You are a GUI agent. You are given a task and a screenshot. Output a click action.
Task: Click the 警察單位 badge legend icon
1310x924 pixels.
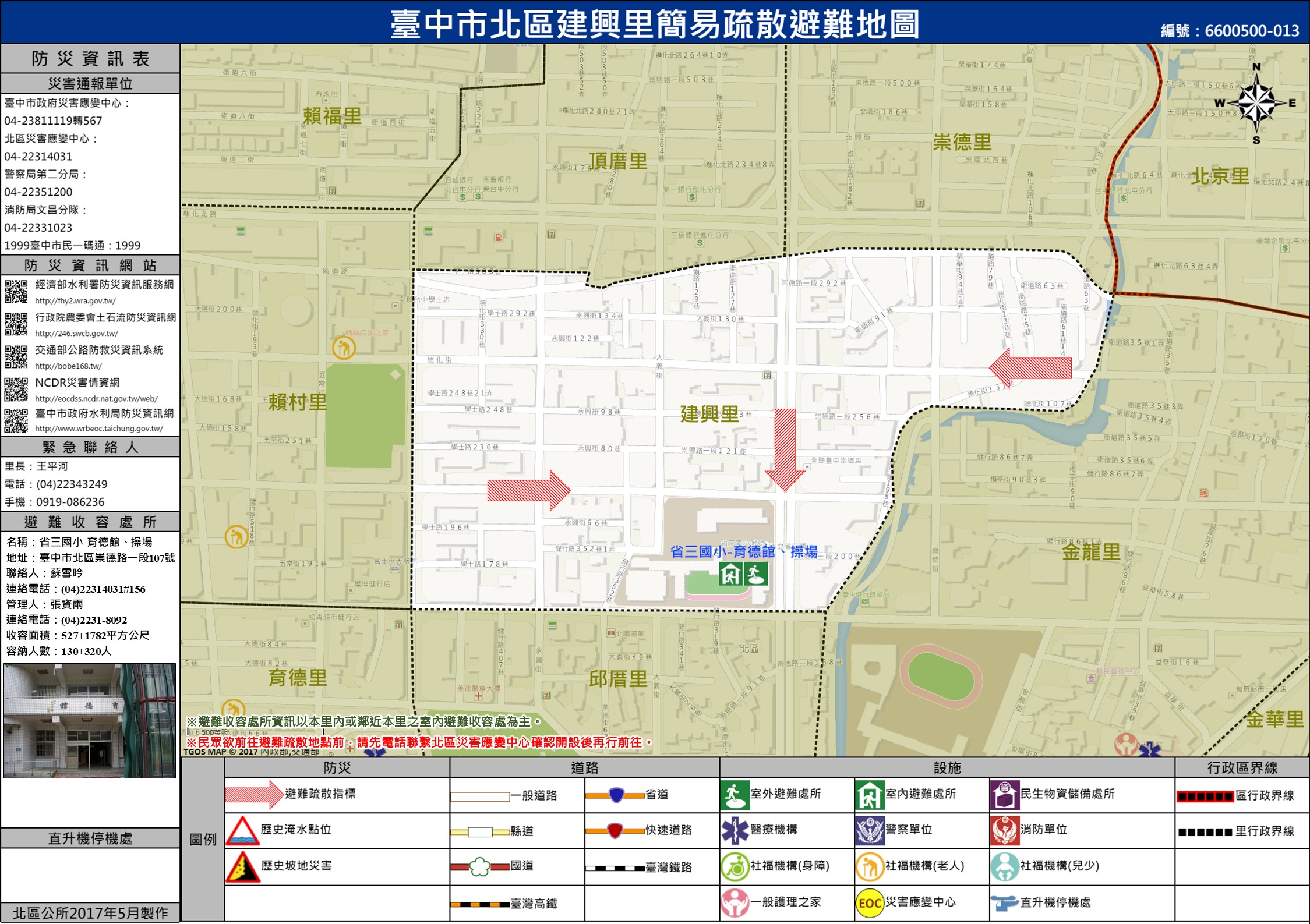click(x=870, y=831)
